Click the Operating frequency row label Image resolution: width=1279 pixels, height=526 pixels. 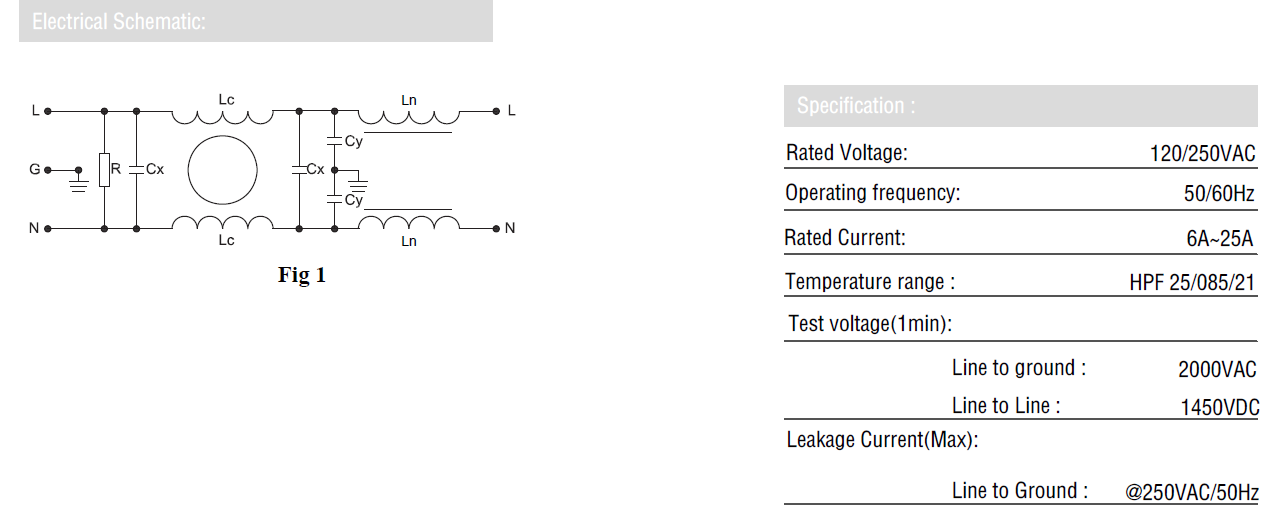click(x=872, y=193)
